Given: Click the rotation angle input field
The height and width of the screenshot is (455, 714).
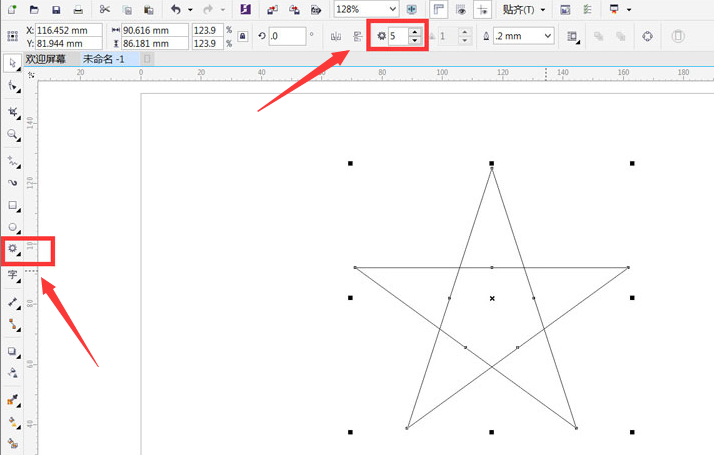Looking at the screenshot, I should tap(287, 36).
